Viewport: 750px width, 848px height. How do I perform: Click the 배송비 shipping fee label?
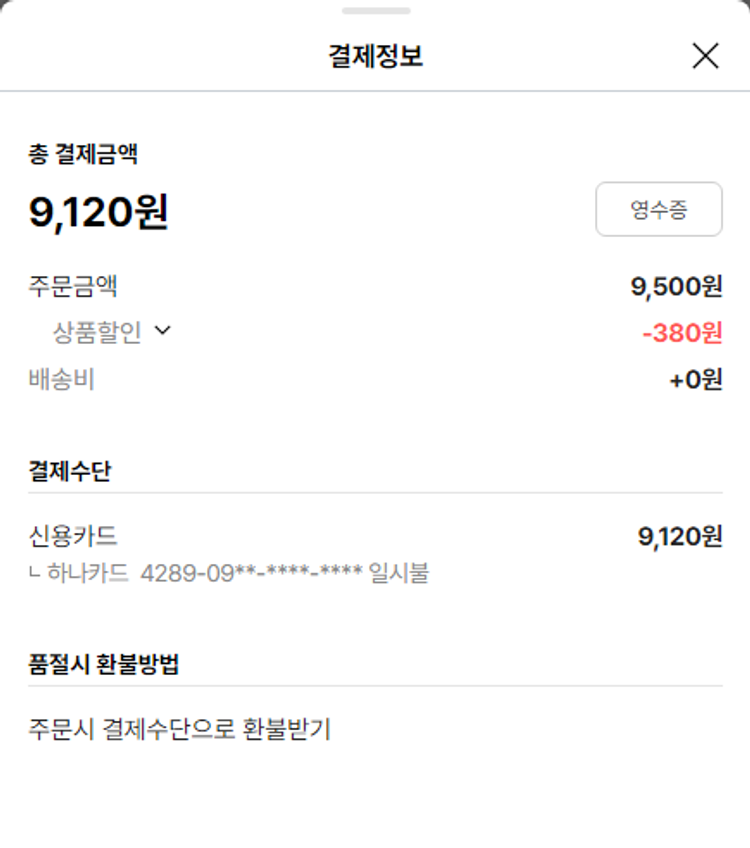coord(62,380)
